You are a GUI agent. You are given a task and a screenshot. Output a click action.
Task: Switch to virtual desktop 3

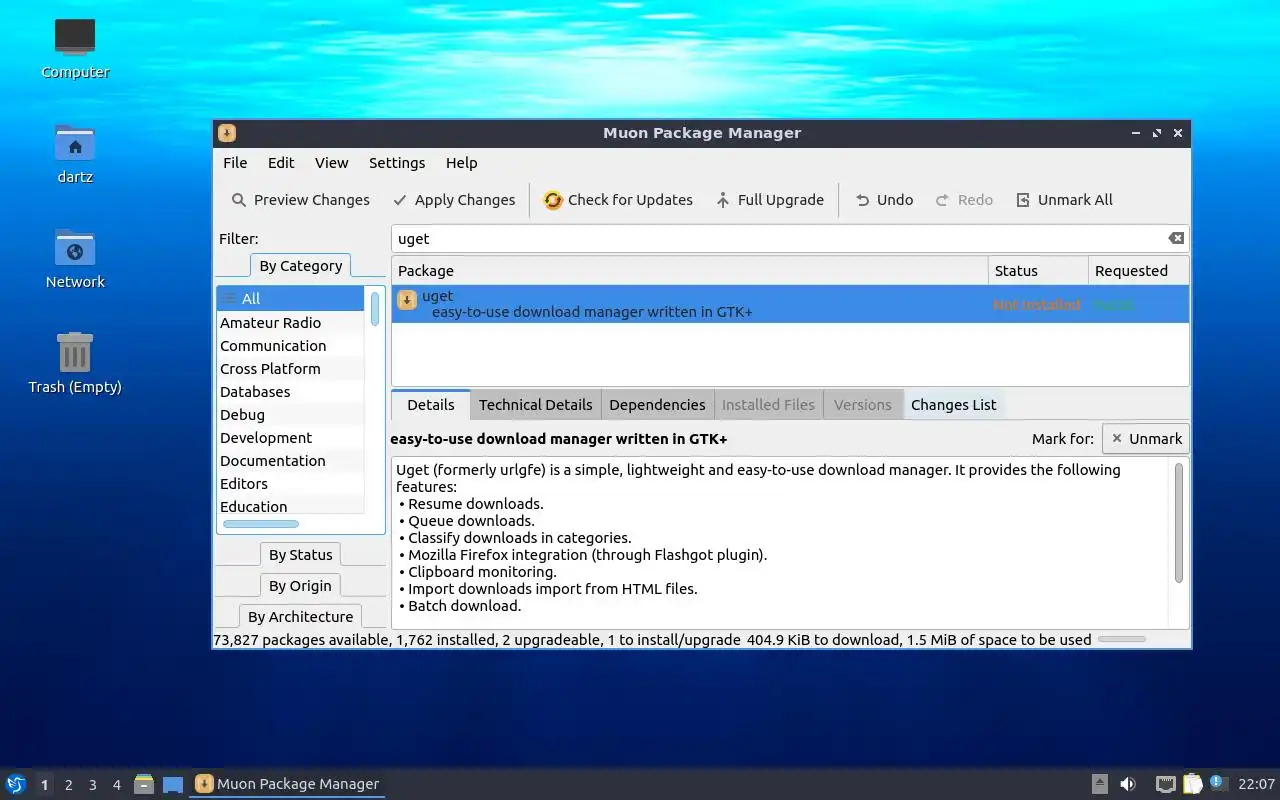92,785
